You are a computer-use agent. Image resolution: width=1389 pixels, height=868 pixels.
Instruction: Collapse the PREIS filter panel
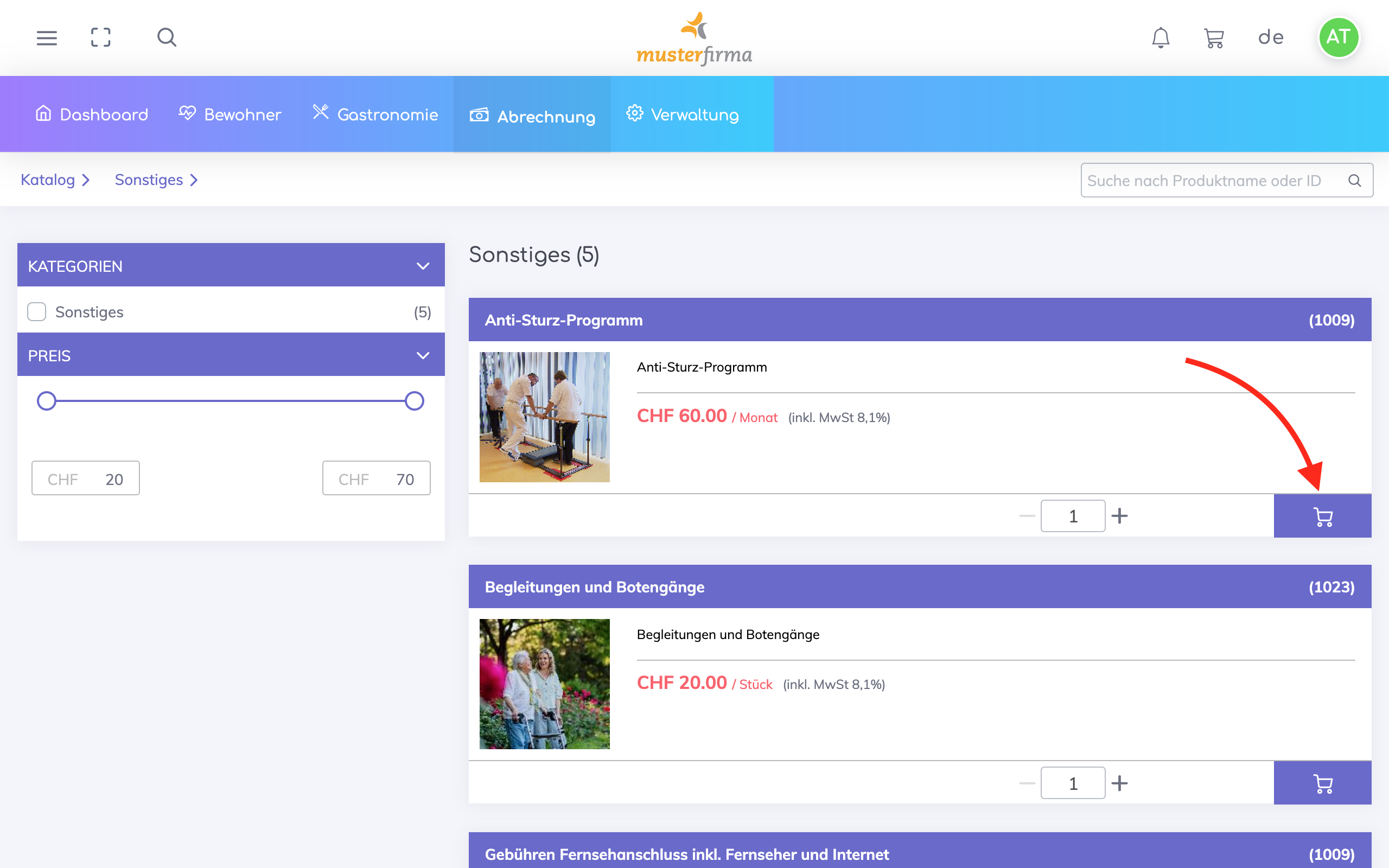pos(423,355)
